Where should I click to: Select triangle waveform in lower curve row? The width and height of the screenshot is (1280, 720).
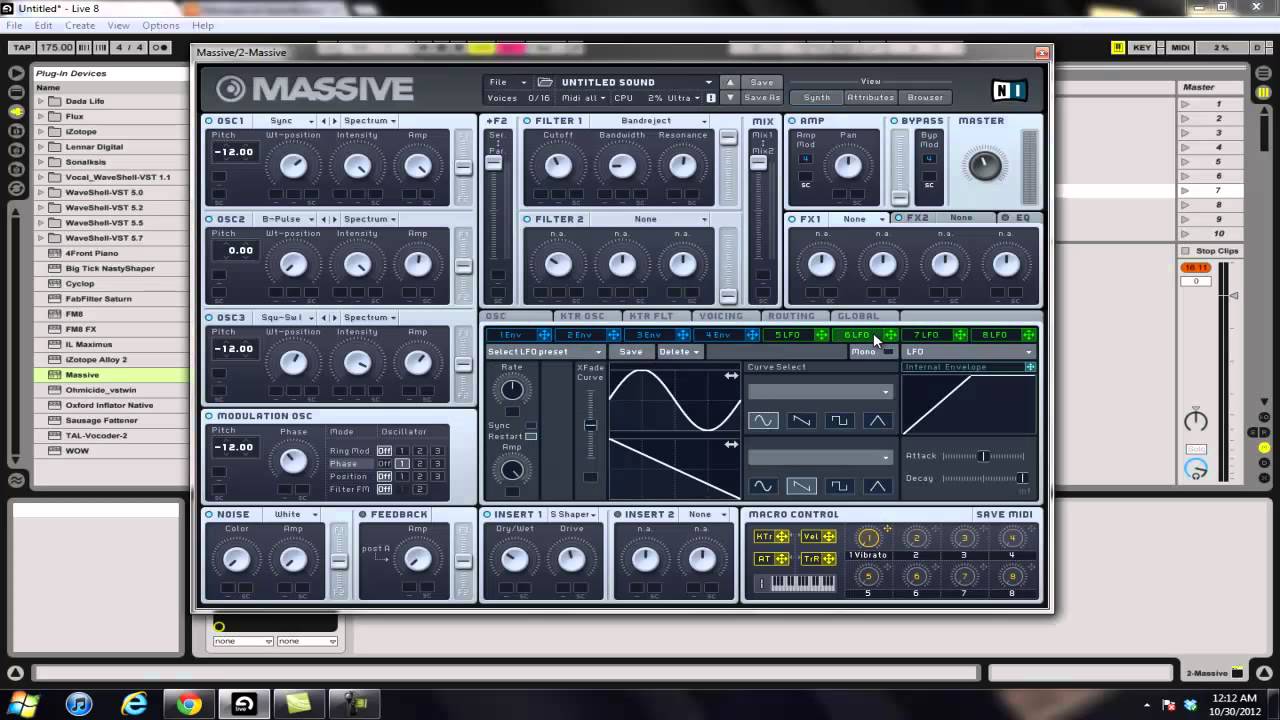click(x=877, y=486)
